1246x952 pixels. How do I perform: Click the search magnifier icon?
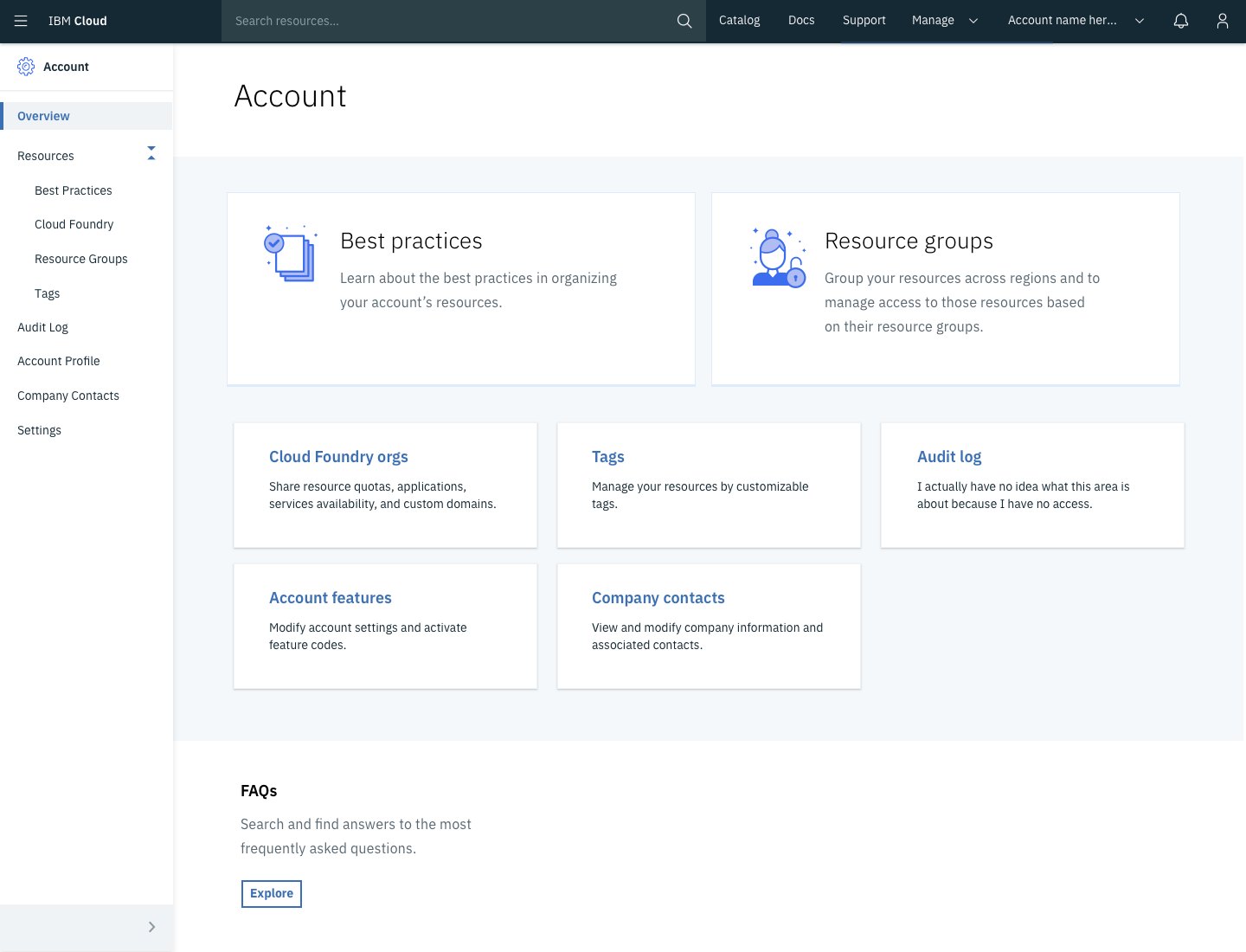click(684, 21)
